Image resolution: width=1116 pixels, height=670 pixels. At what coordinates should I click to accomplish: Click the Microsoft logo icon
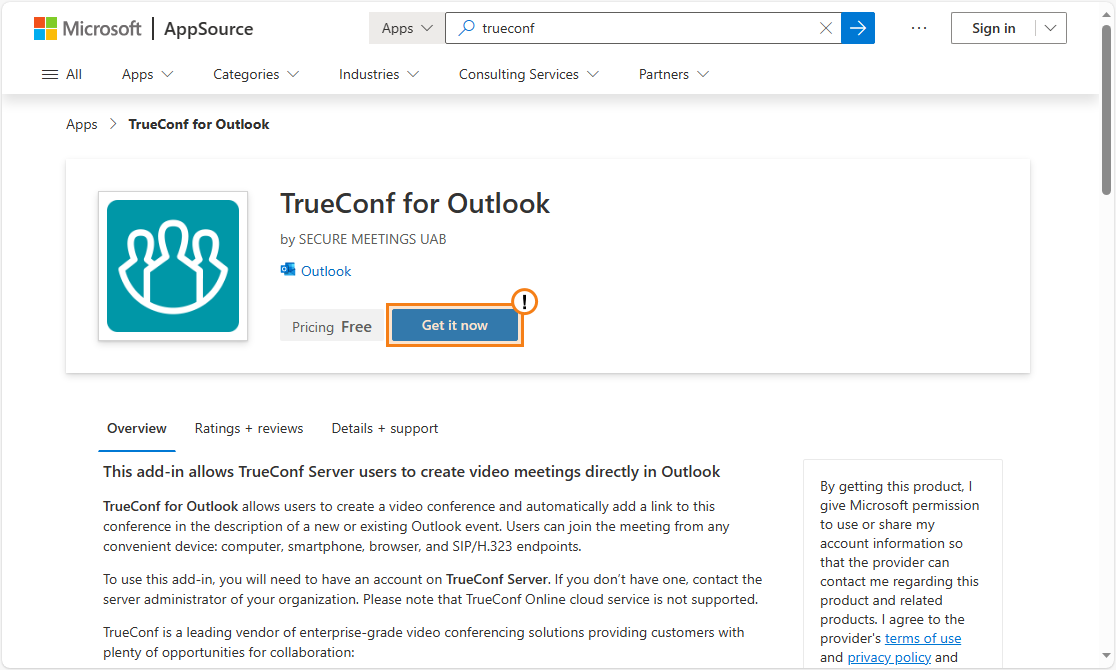[46, 28]
